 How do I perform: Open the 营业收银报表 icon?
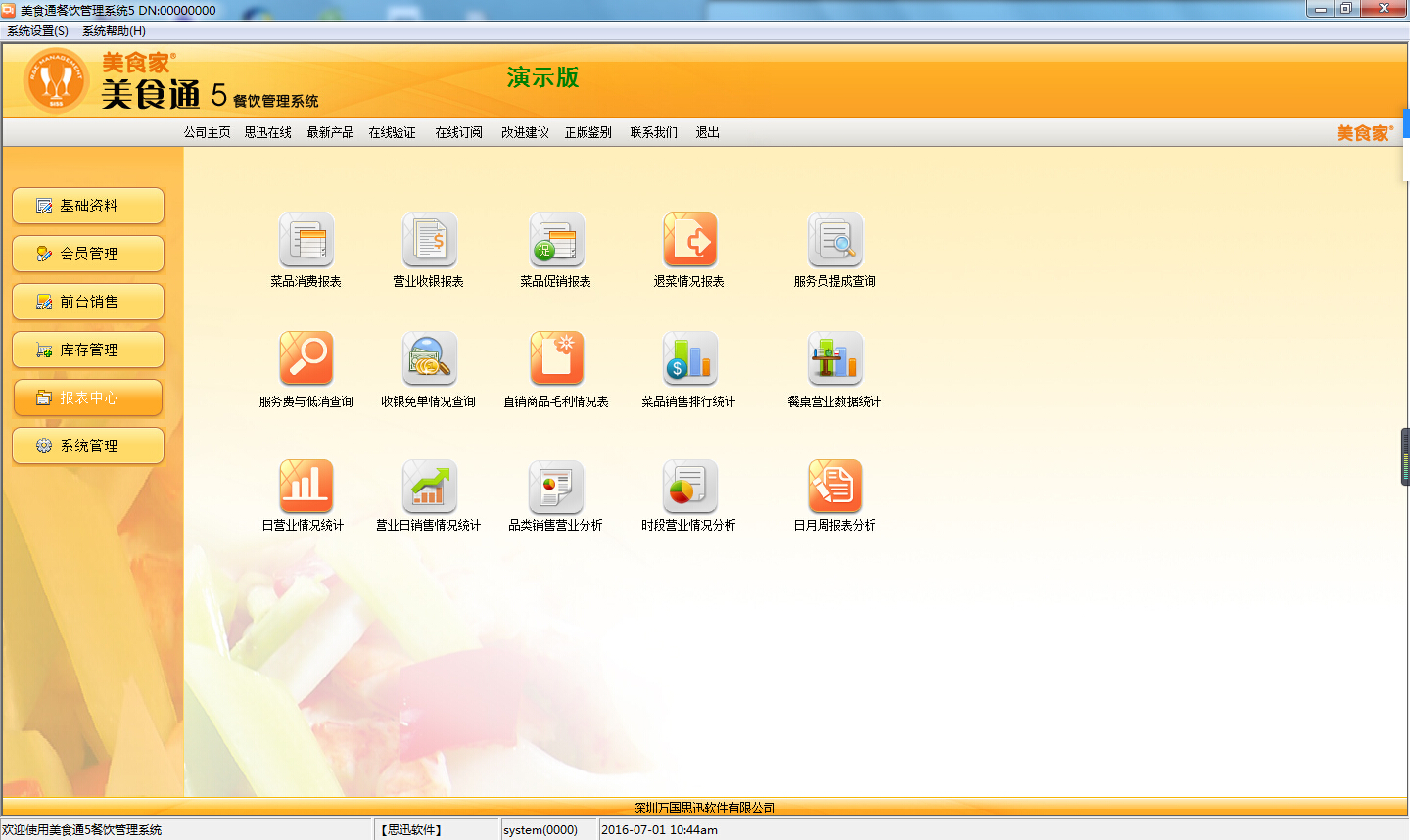pos(429,241)
